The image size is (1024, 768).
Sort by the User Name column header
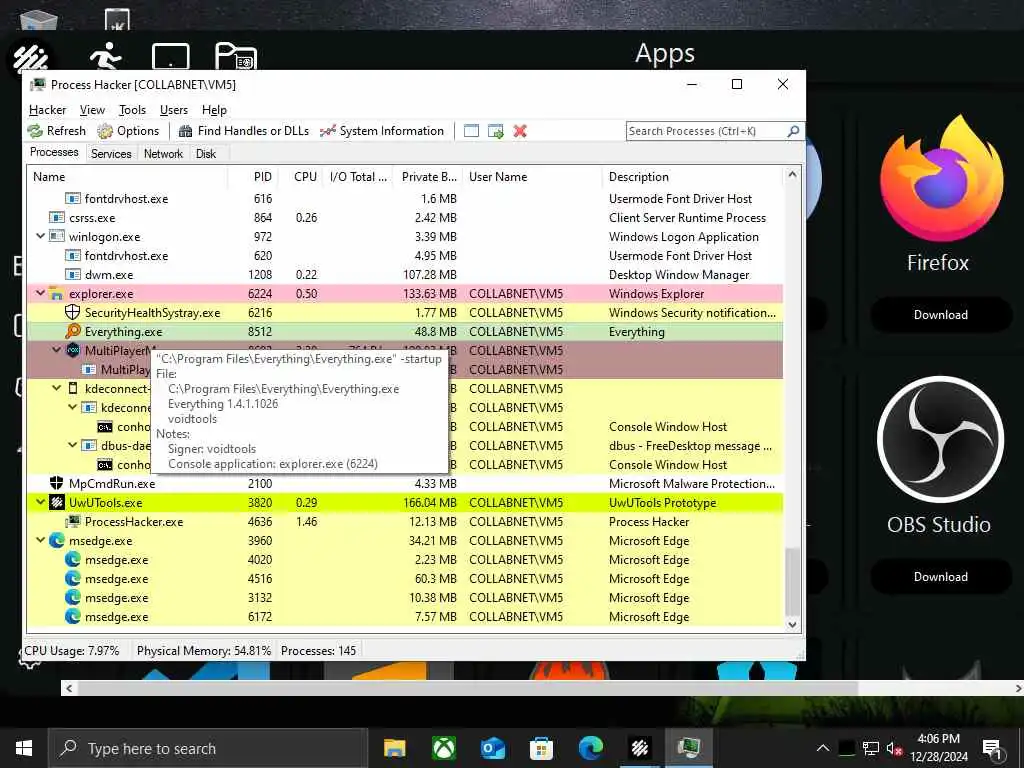click(533, 177)
